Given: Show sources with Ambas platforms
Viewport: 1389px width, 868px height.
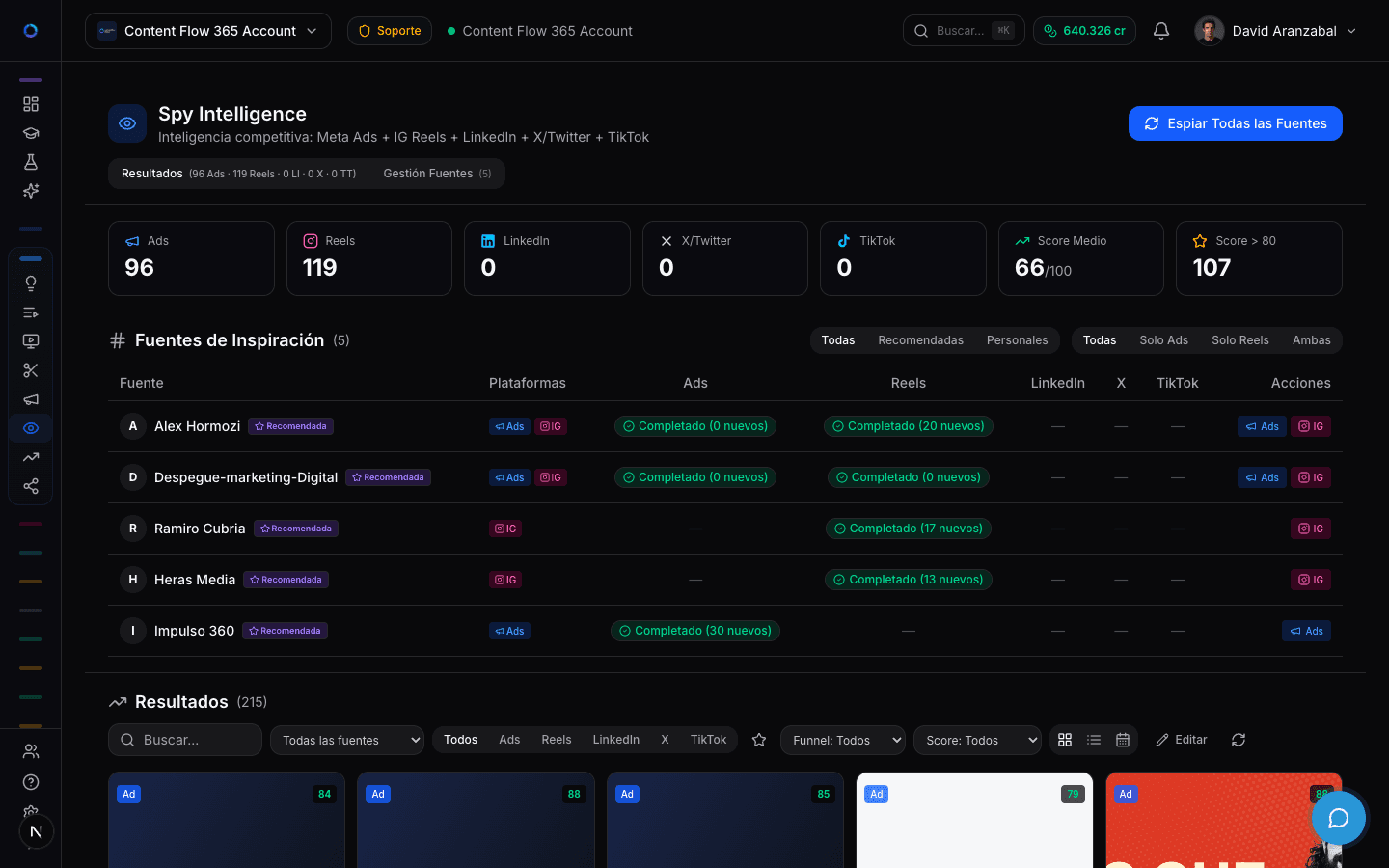Looking at the screenshot, I should 1311,340.
